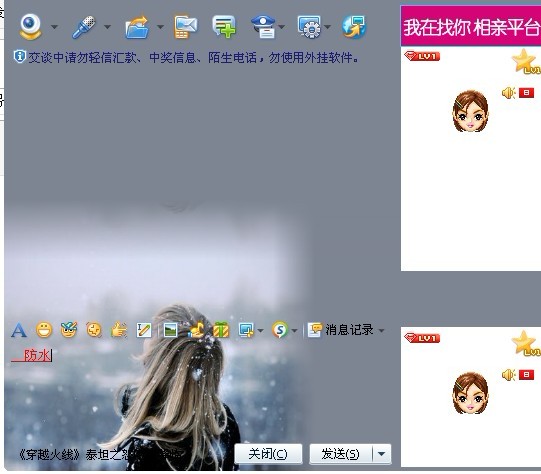Screen dimensions: 541x474
Task: Expand Soso search options arrow
Action: click(294, 330)
